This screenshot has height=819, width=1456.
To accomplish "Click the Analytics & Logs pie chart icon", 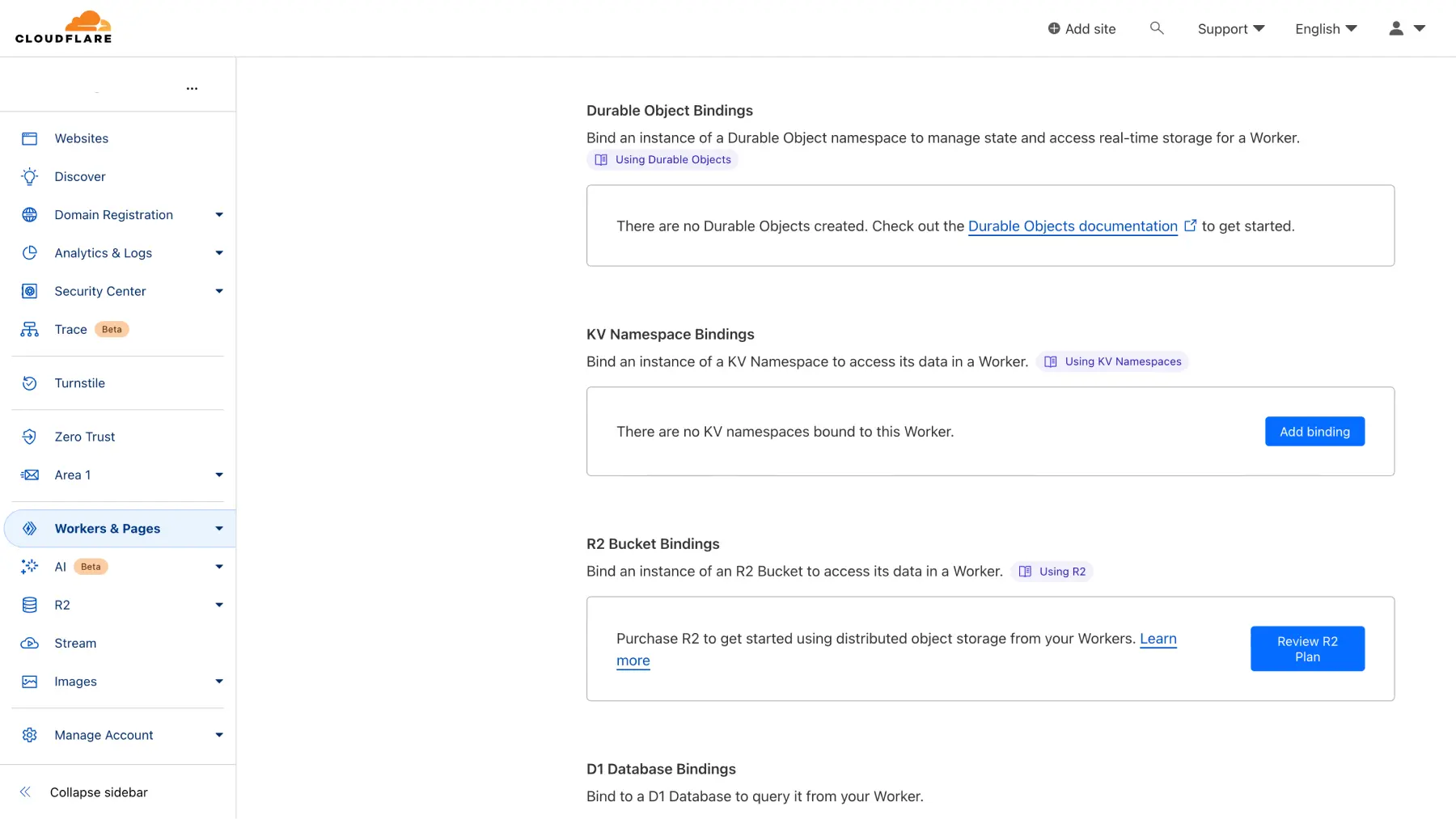I will click(x=30, y=252).
